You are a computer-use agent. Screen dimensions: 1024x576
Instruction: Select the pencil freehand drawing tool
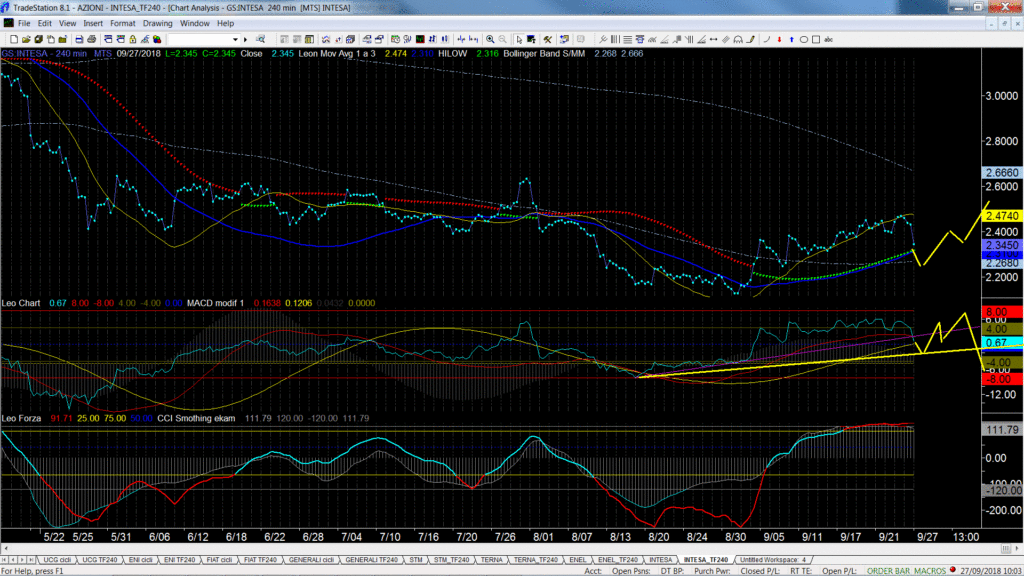point(751,40)
